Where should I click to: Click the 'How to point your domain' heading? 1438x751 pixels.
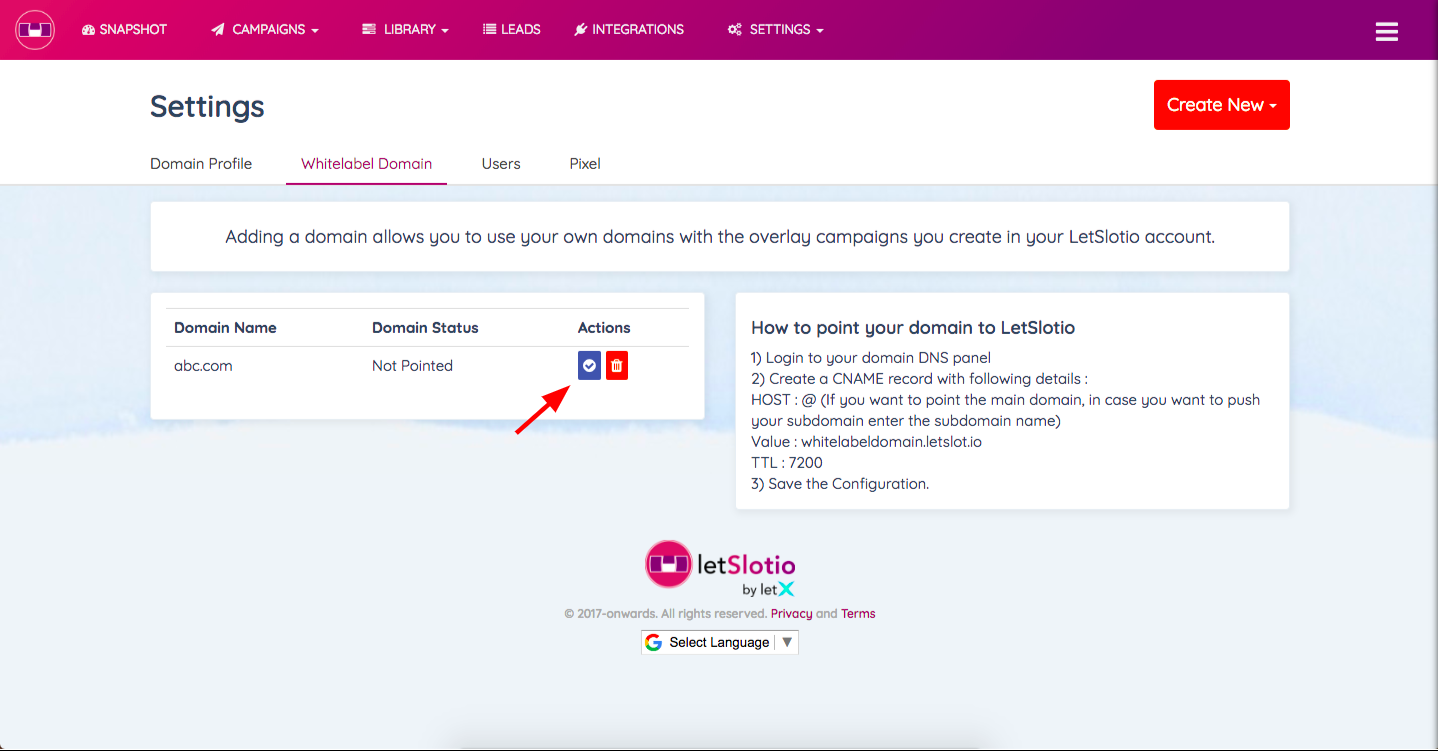click(913, 328)
